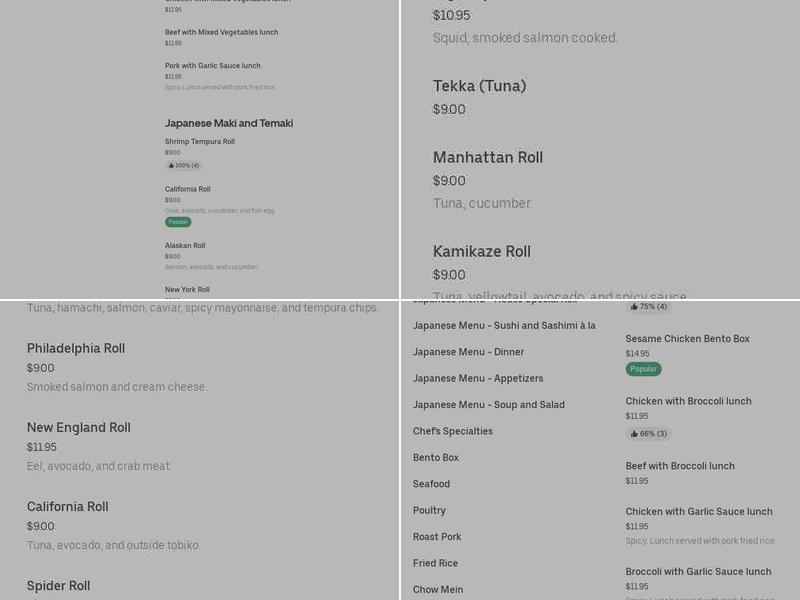Open the Manhattan Roll item

pos(488,157)
